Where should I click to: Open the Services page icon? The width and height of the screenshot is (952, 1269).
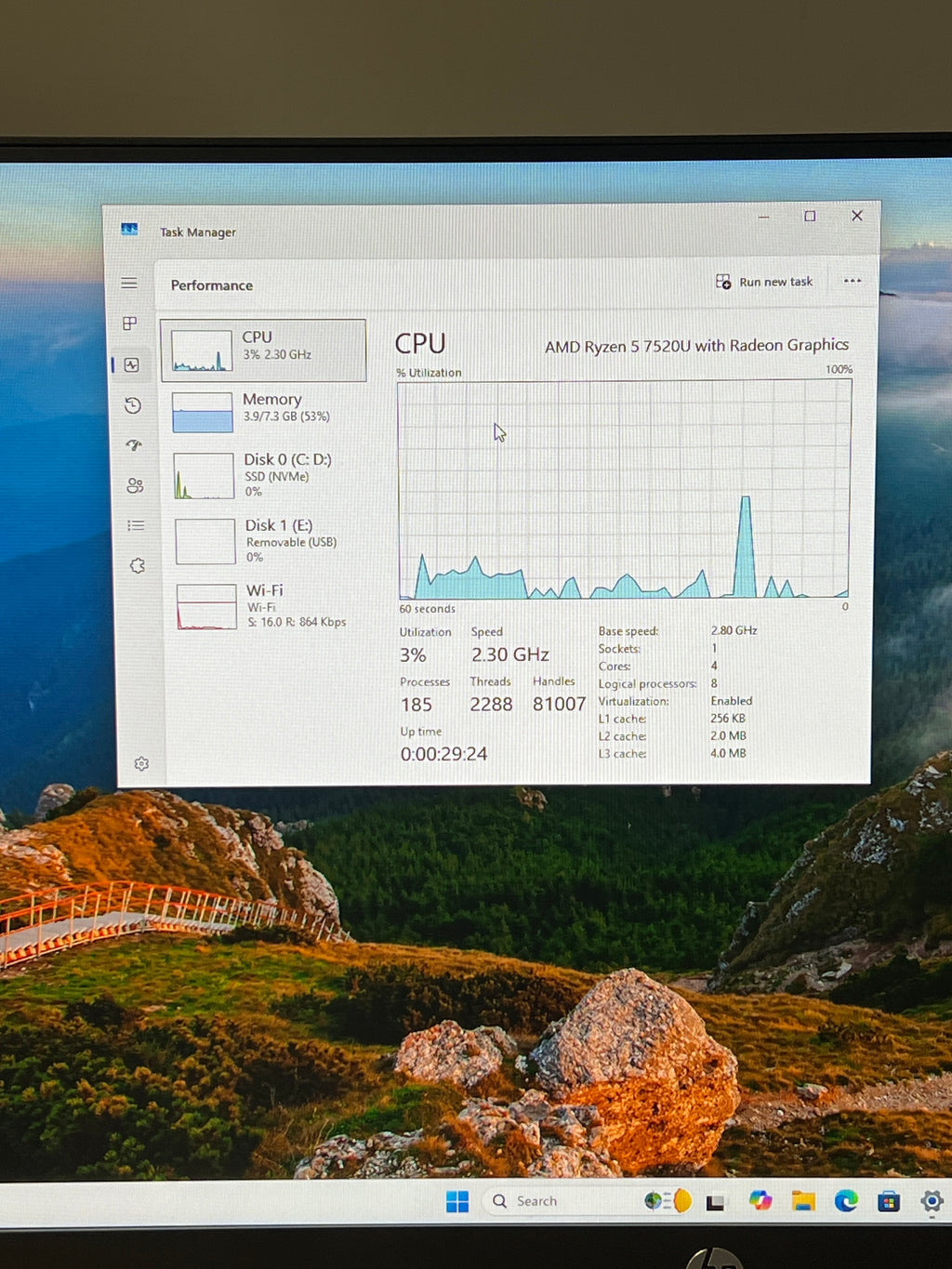tap(138, 565)
